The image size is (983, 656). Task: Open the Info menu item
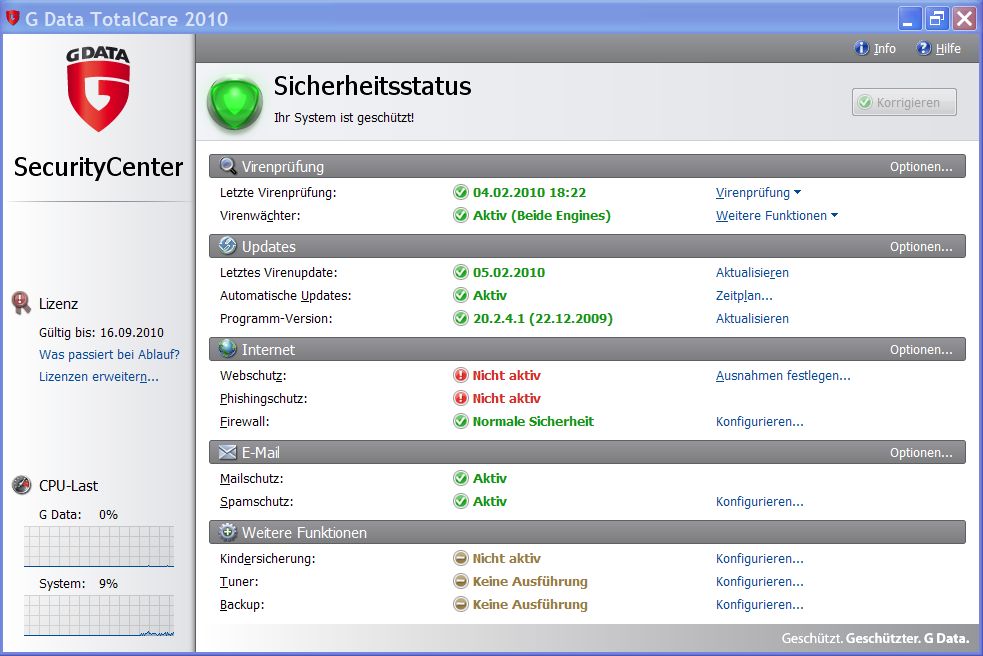point(875,48)
